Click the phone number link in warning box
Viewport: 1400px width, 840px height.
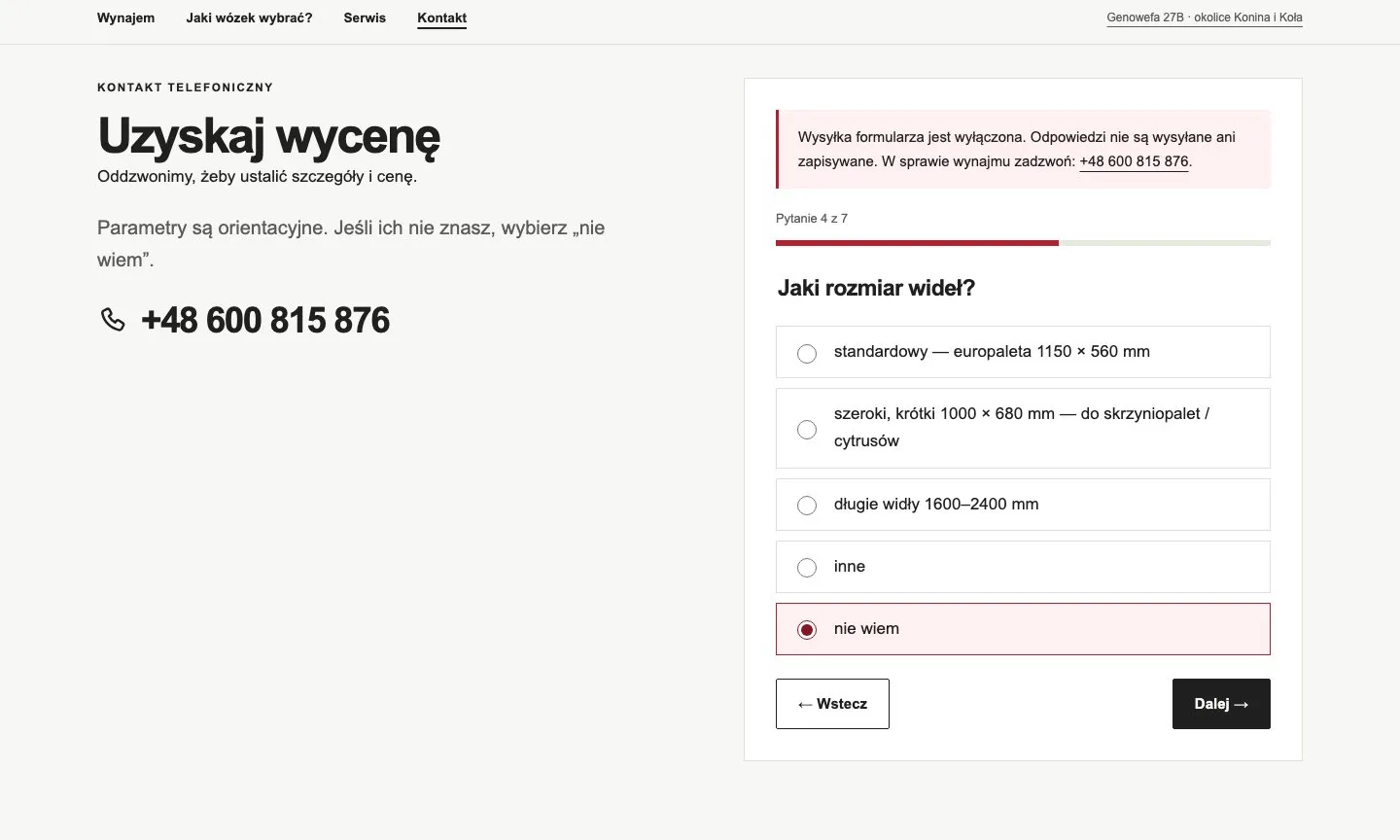click(1134, 161)
